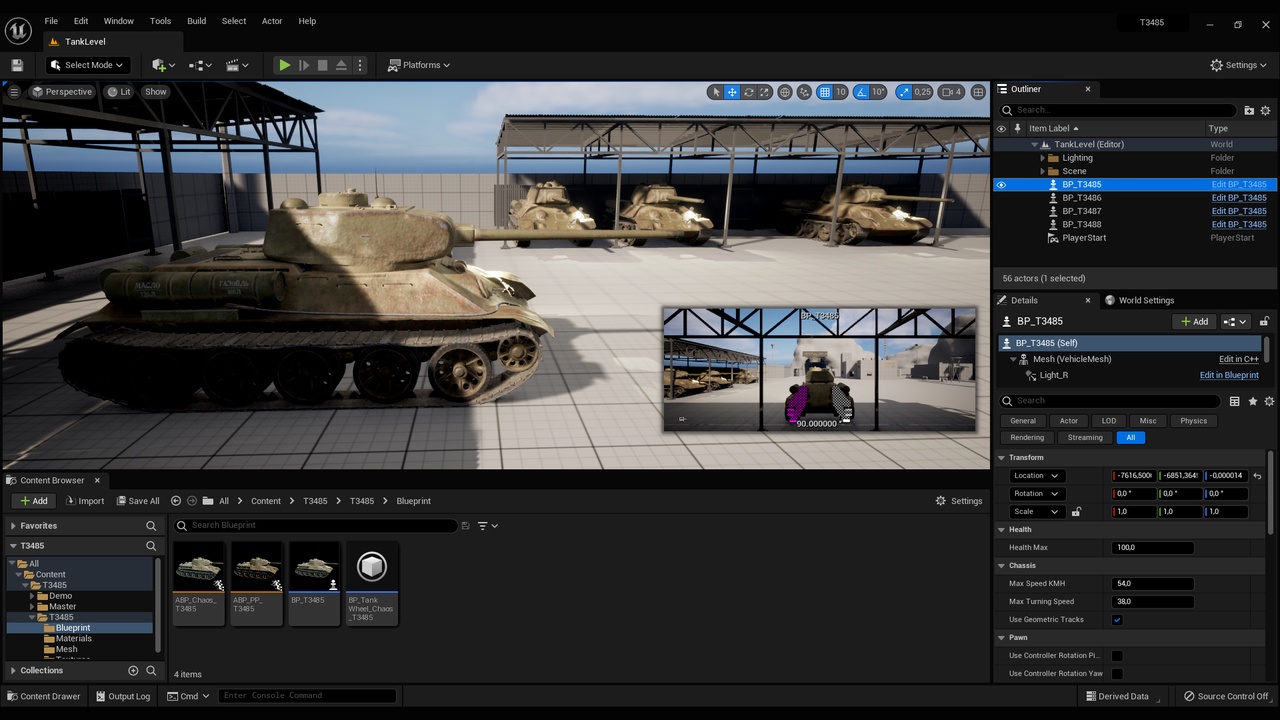
Task: Toggle the Details panel lock icon
Action: [x=1264, y=322]
